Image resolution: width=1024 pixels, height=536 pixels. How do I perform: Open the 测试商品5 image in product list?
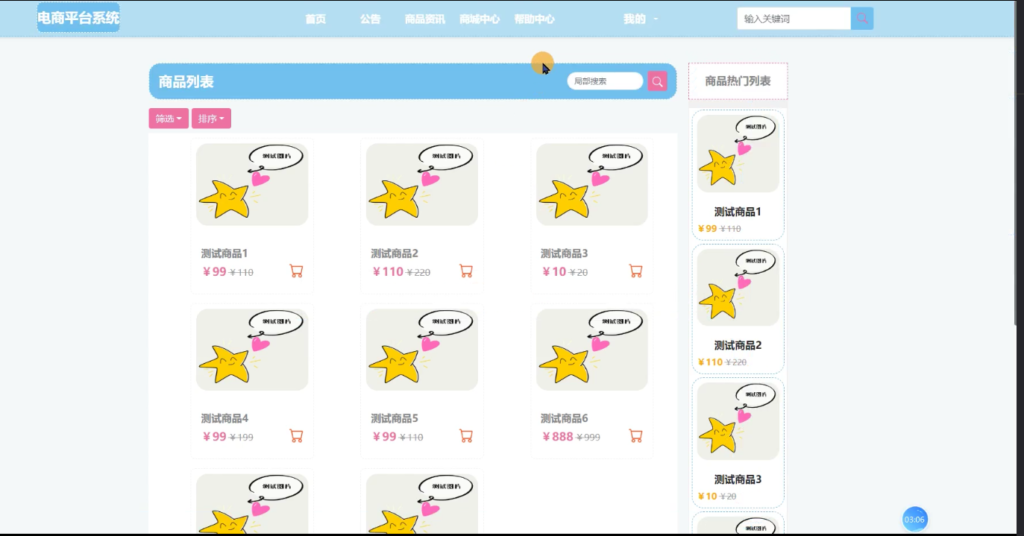[422, 350]
